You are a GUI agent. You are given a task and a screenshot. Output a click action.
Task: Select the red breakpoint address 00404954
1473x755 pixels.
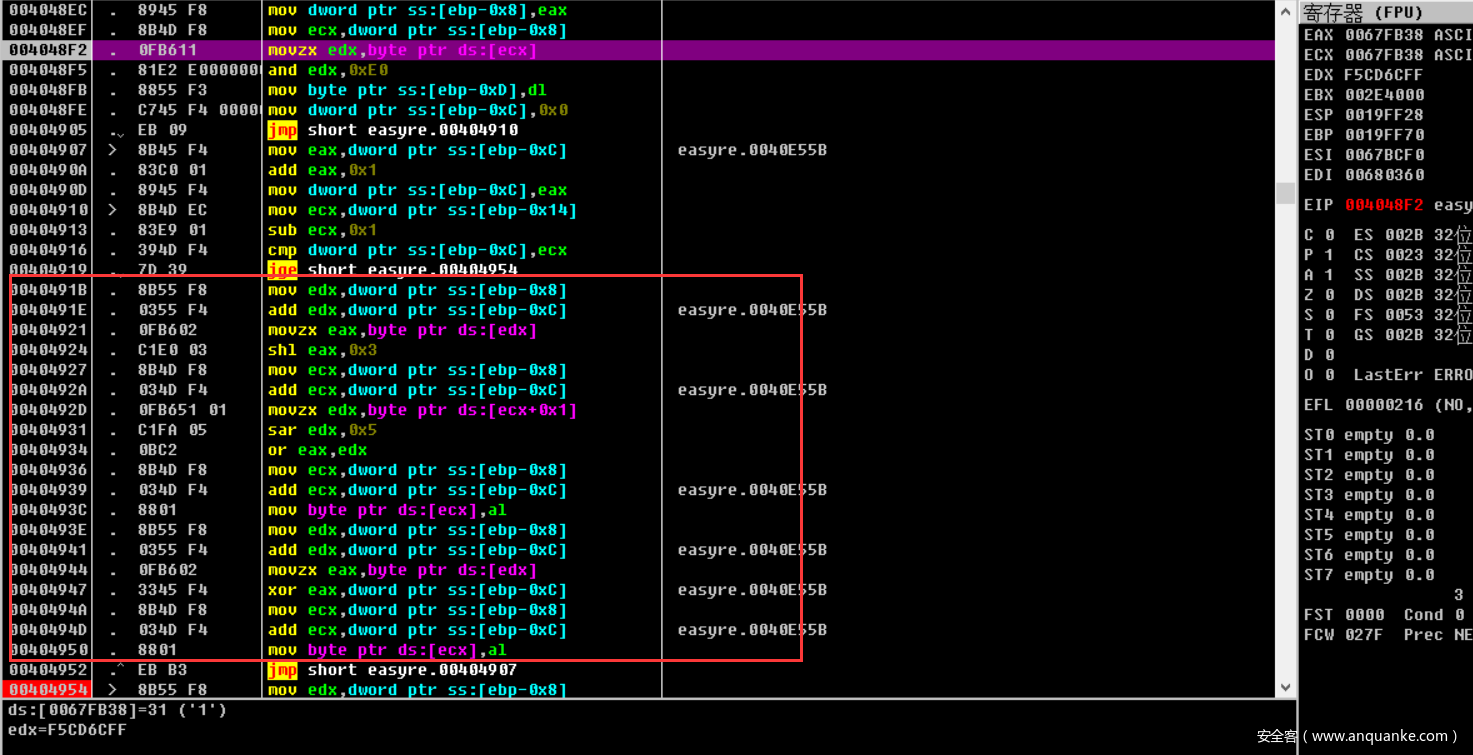[48, 690]
